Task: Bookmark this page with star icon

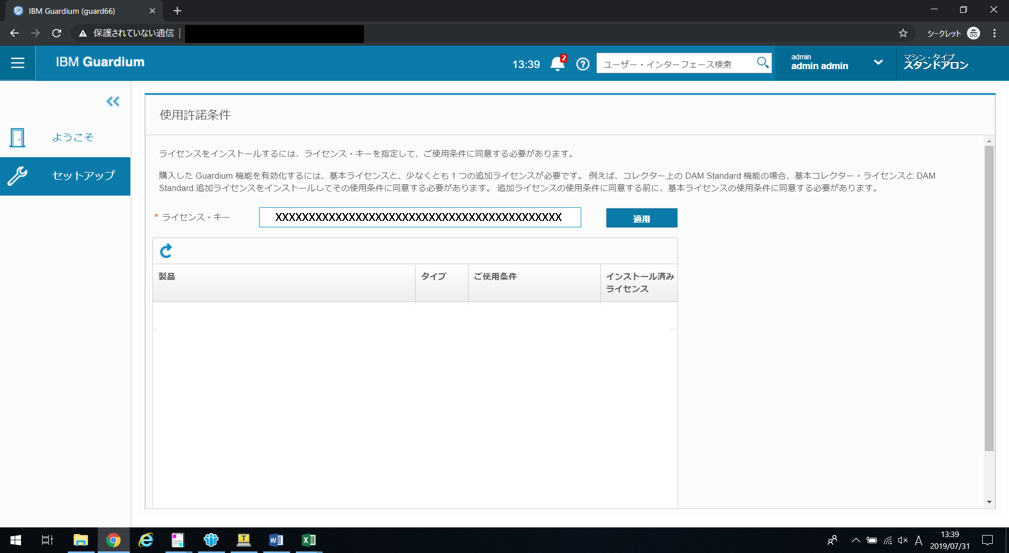Action: point(903,33)
